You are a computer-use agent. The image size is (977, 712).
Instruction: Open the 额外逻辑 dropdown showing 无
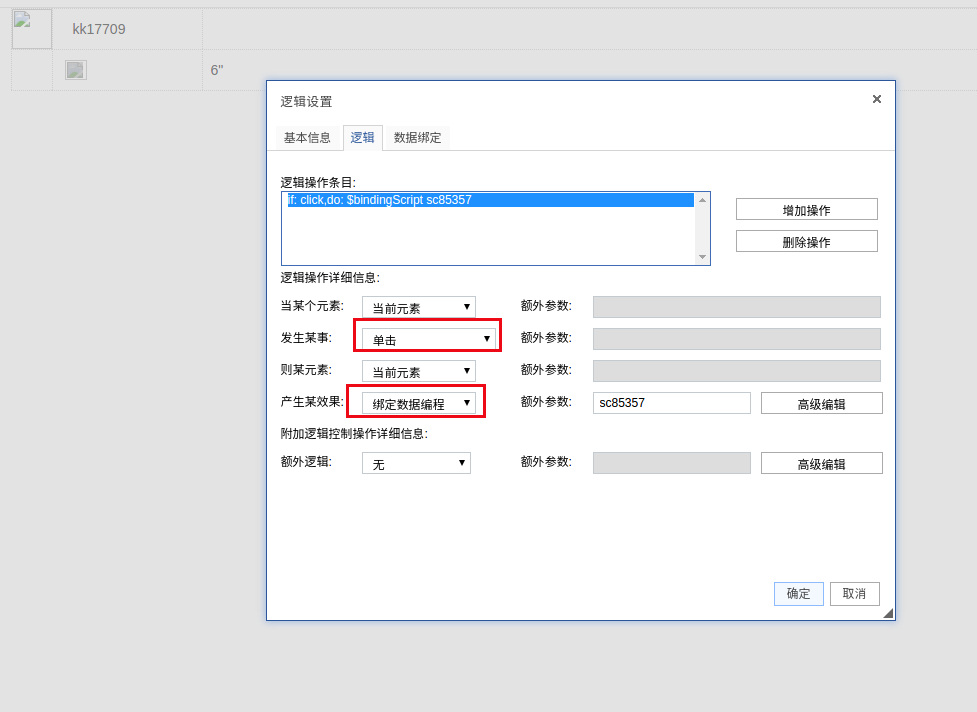[416, 463]
